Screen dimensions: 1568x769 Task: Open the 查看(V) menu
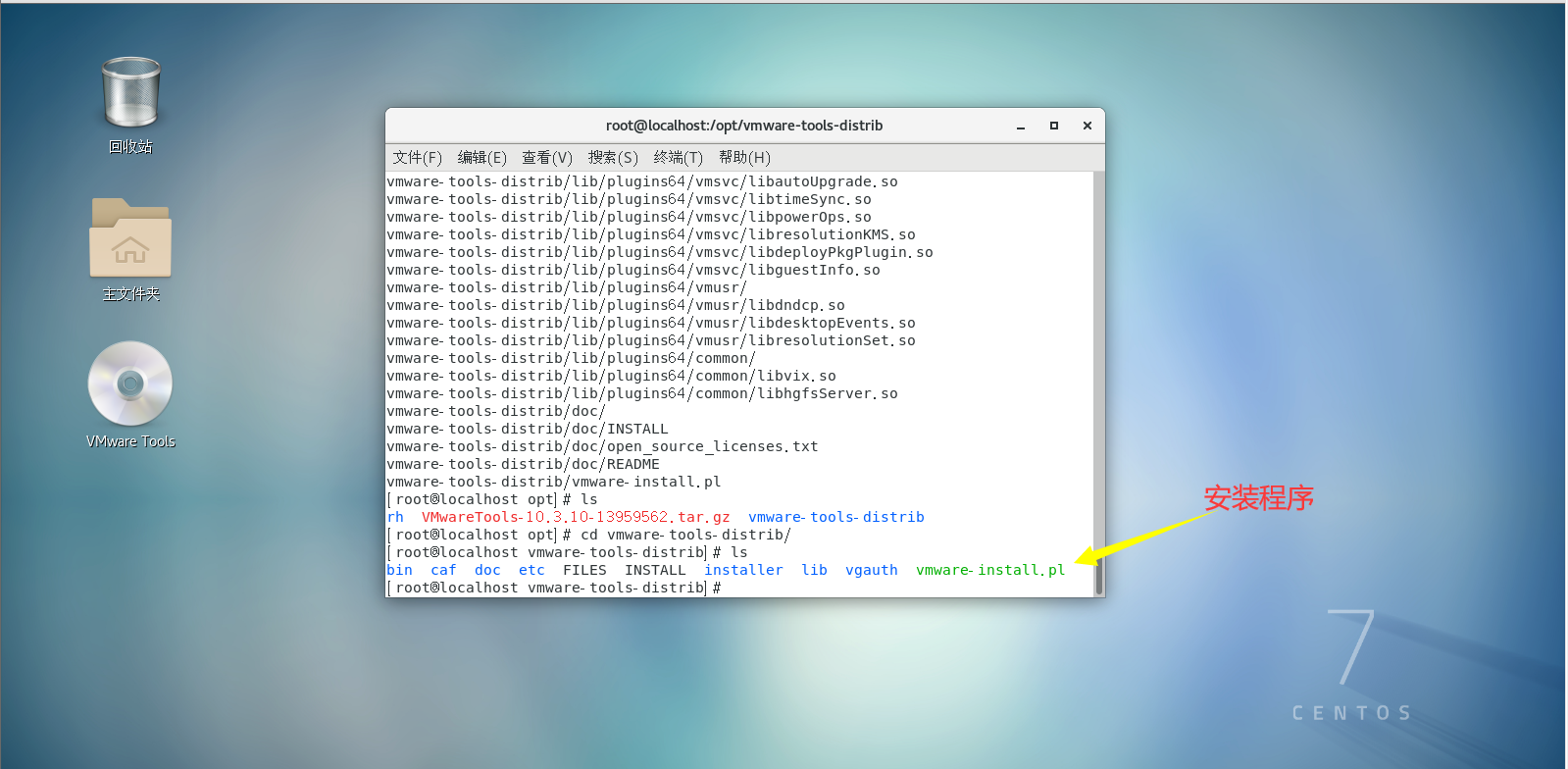547,158
